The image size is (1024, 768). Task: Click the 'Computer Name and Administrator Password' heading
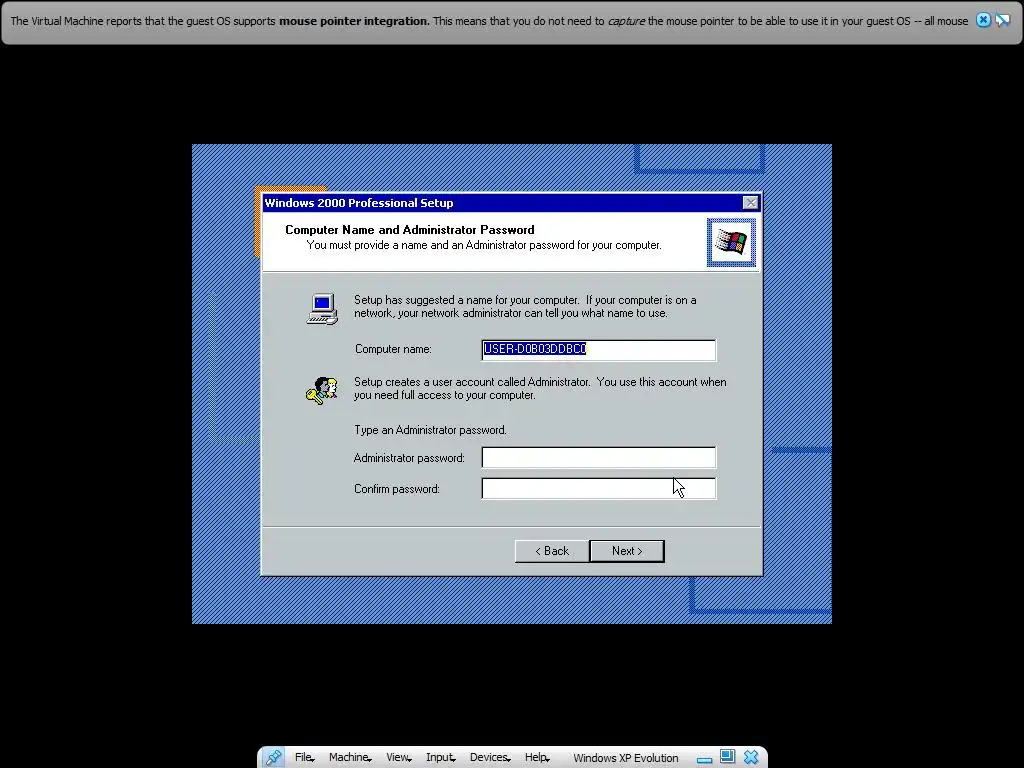[x=409, y=230]
